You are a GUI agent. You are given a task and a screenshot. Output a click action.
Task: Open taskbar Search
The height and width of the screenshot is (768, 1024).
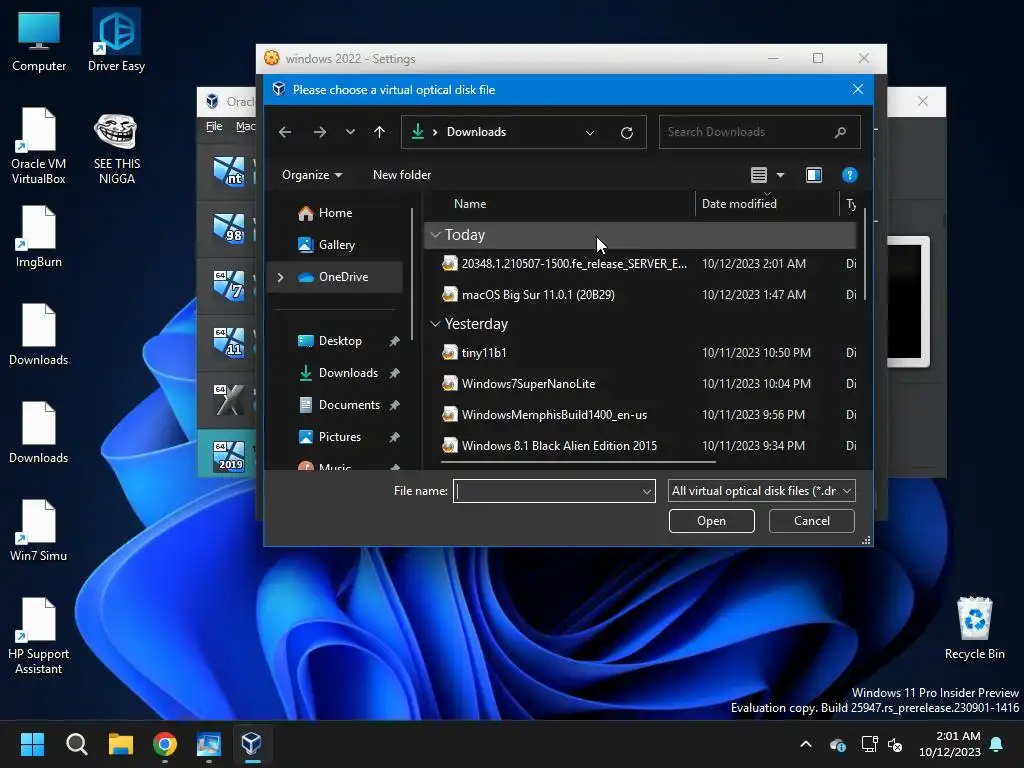(x=76, y=744)
